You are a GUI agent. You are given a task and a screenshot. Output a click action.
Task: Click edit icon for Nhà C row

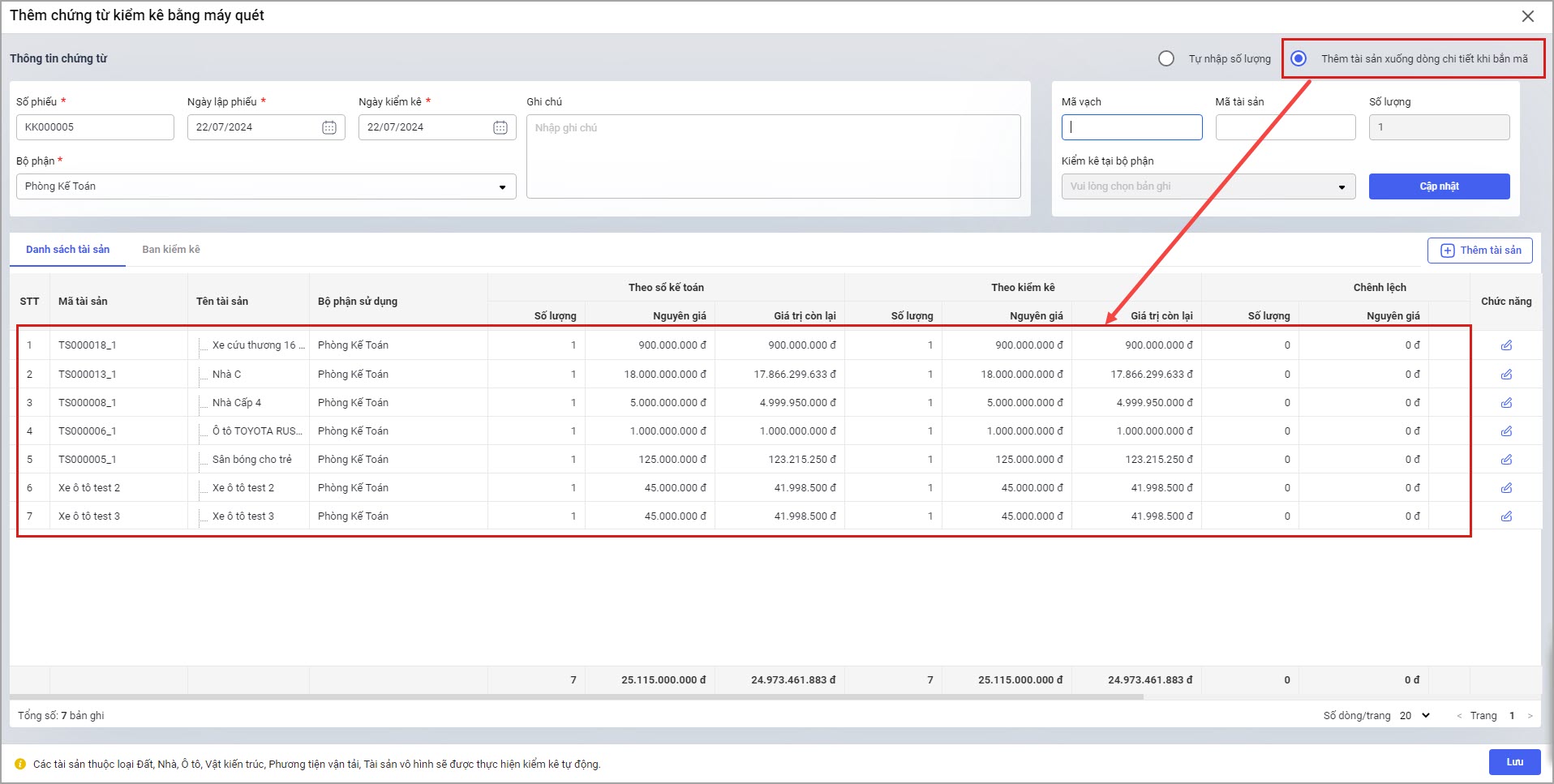point(1506,375)
